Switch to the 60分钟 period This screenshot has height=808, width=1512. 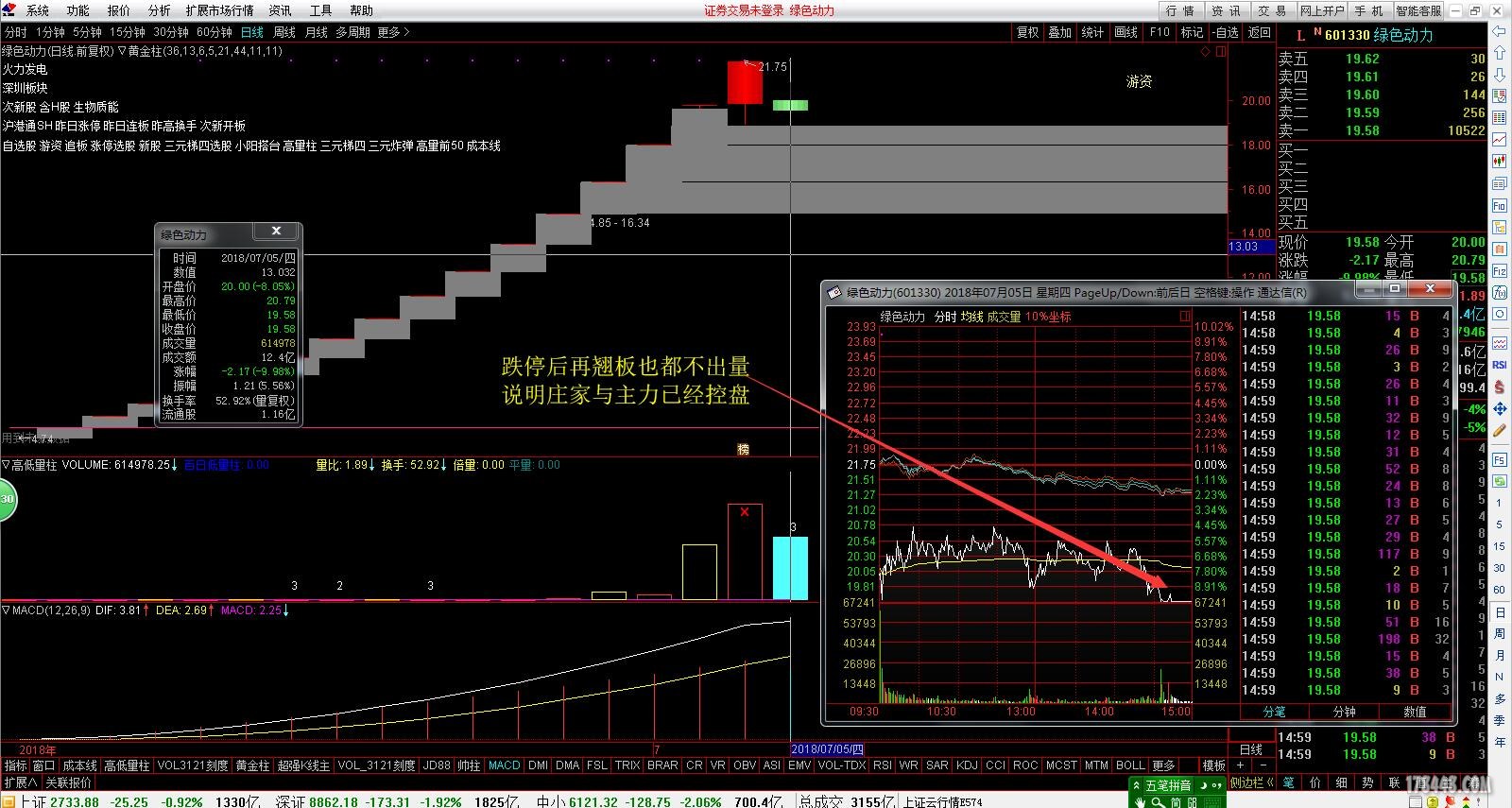coord(215,32)
